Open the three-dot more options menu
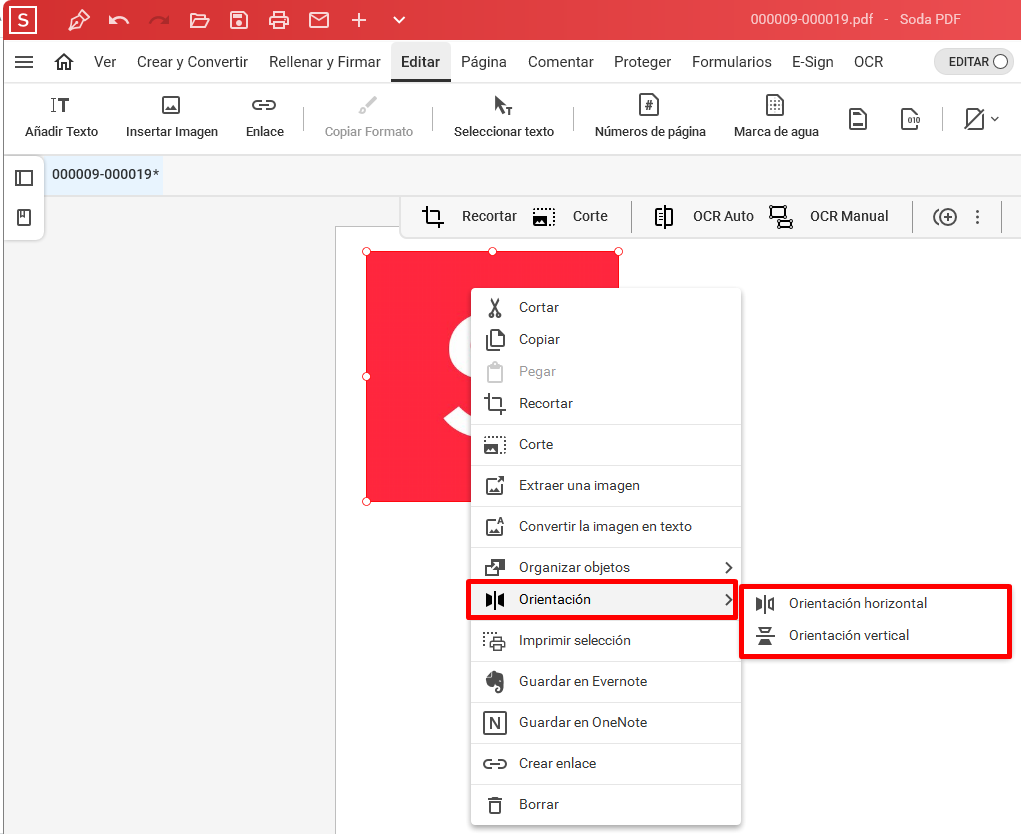 tap(977, 217)
